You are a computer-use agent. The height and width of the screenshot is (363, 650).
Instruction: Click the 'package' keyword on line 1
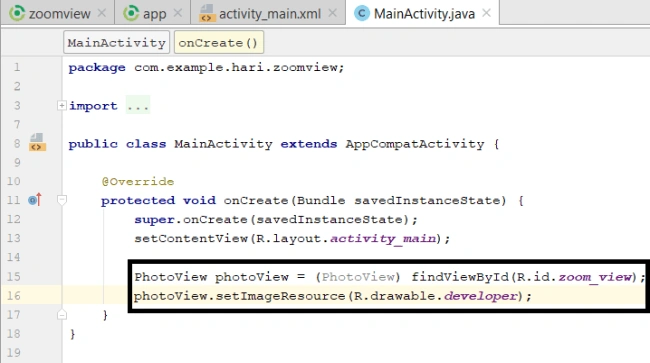pyautogui.click(x=97, y=68)
